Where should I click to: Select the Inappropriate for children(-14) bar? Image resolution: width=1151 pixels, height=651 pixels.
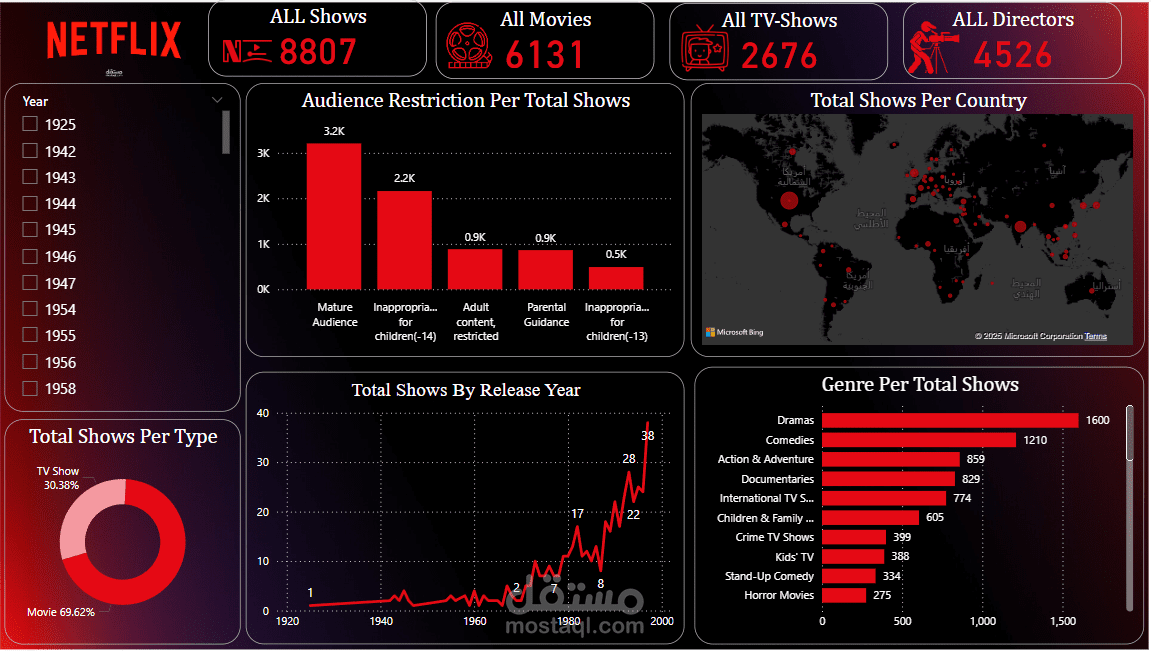click(404, 241)
